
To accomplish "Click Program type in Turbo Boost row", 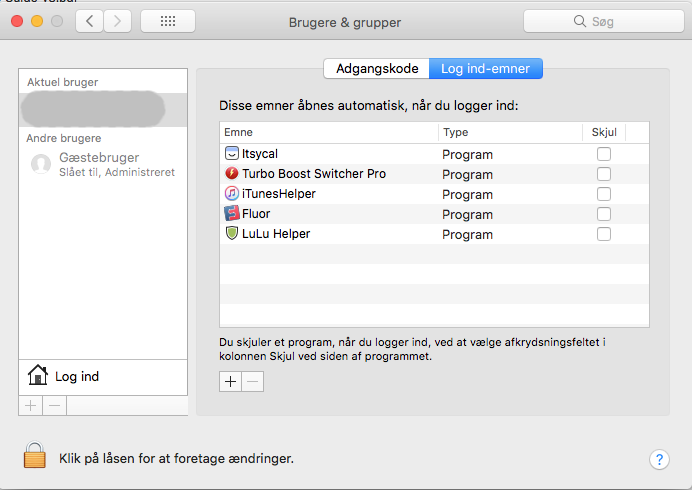I will tap(467, 174).
